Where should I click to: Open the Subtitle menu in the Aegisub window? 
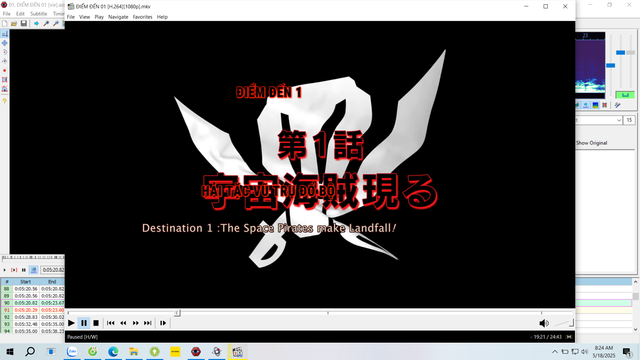click(38, 13)
